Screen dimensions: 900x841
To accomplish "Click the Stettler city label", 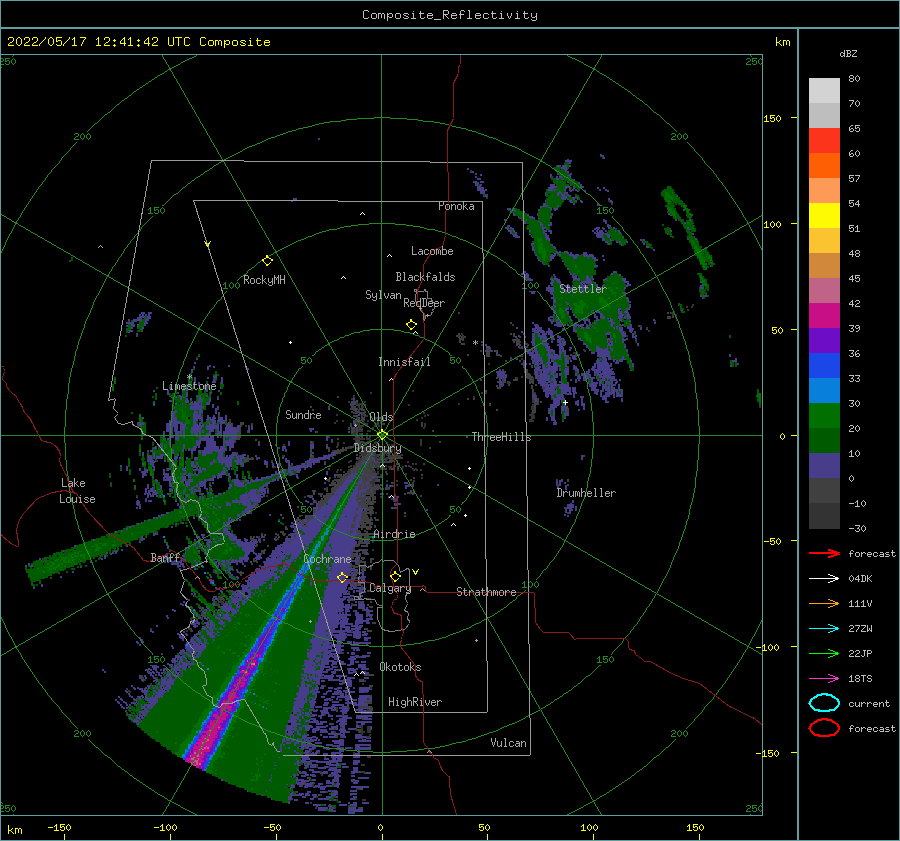I will [583, 289].
